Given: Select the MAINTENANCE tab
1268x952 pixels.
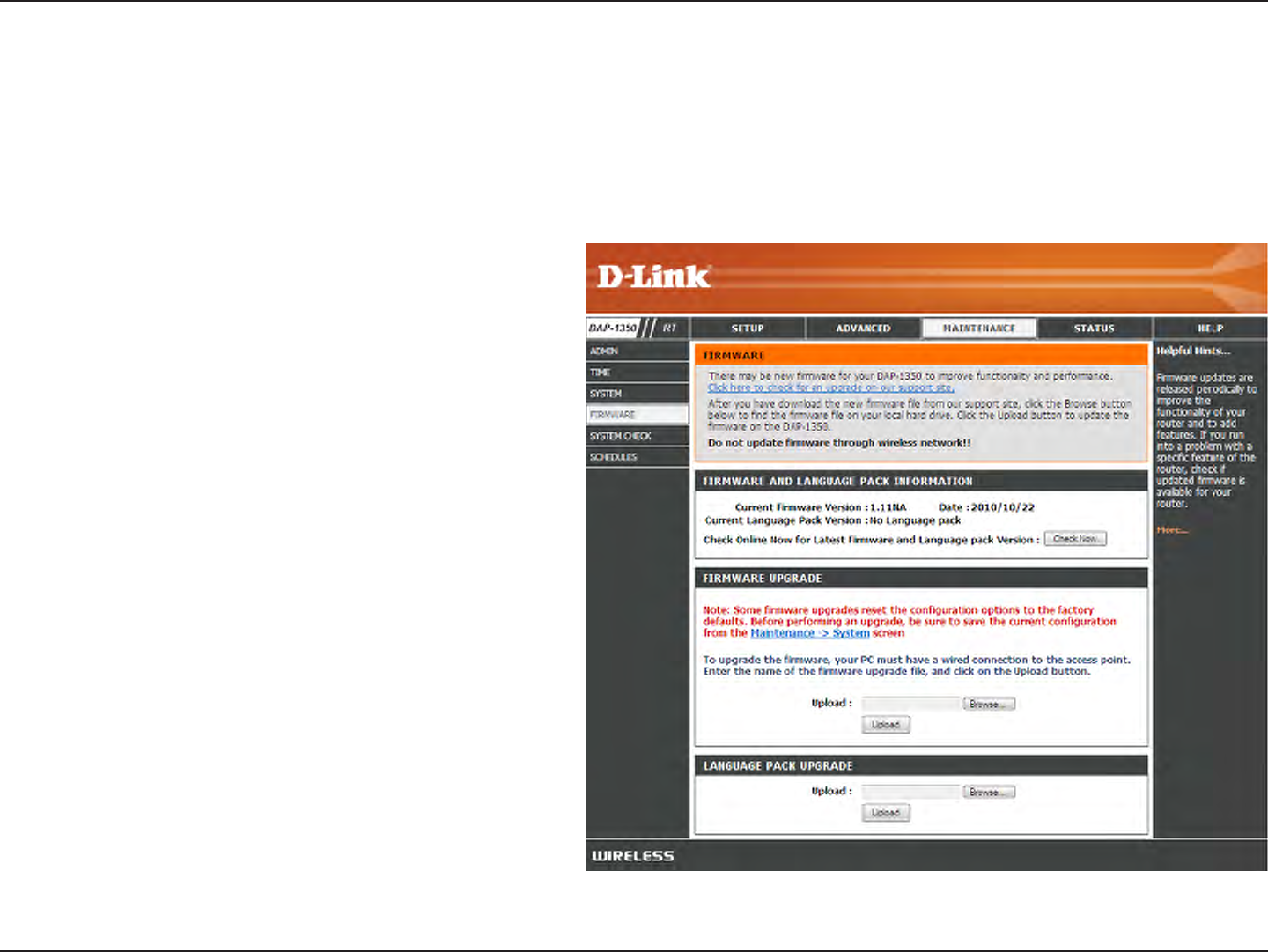Looking at the screenshot, I should pos(979,328).
